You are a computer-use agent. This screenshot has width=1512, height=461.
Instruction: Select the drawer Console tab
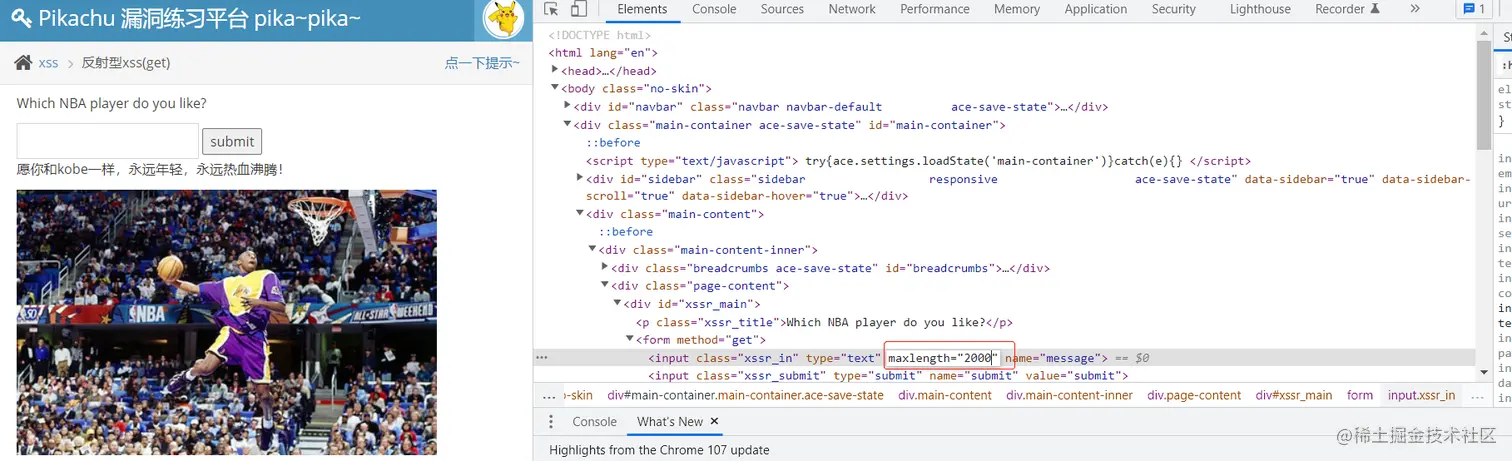pyautogui.click(x=594, y=422)
